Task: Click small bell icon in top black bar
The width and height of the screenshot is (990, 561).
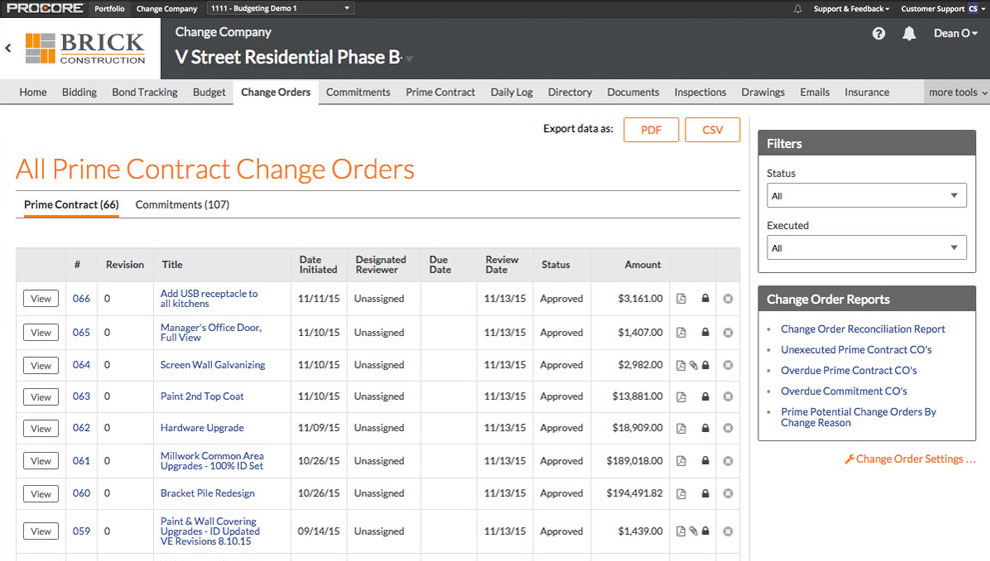Action: [798, 9]
